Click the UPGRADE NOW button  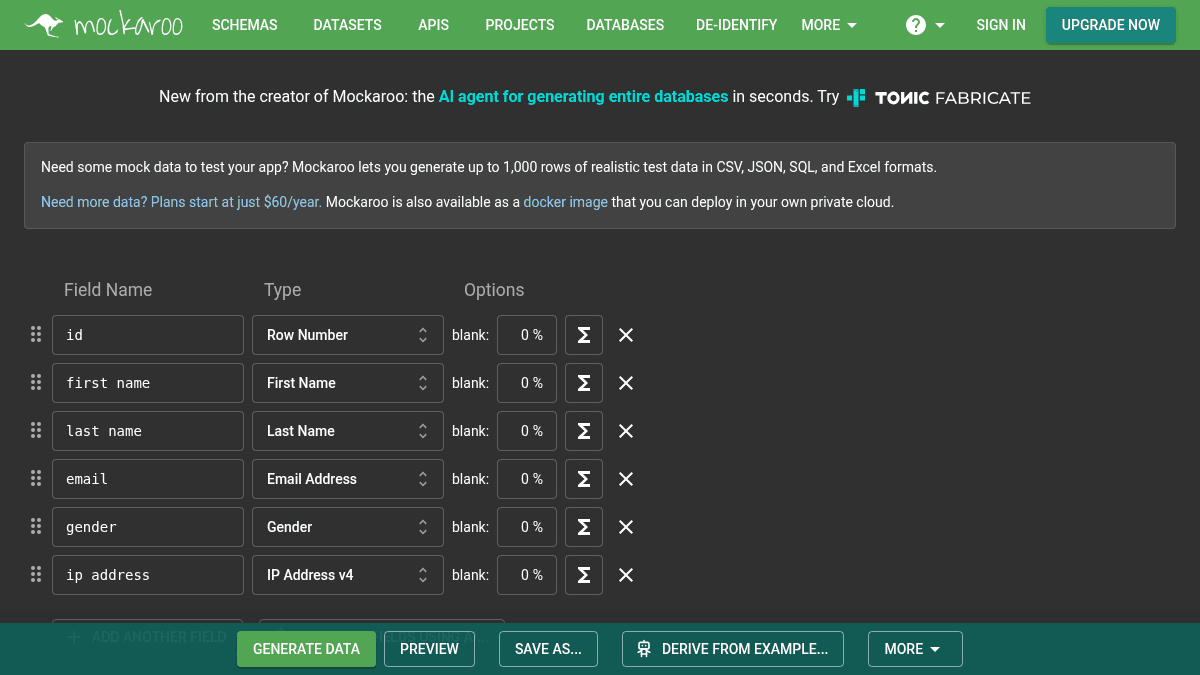point(1111,25)
